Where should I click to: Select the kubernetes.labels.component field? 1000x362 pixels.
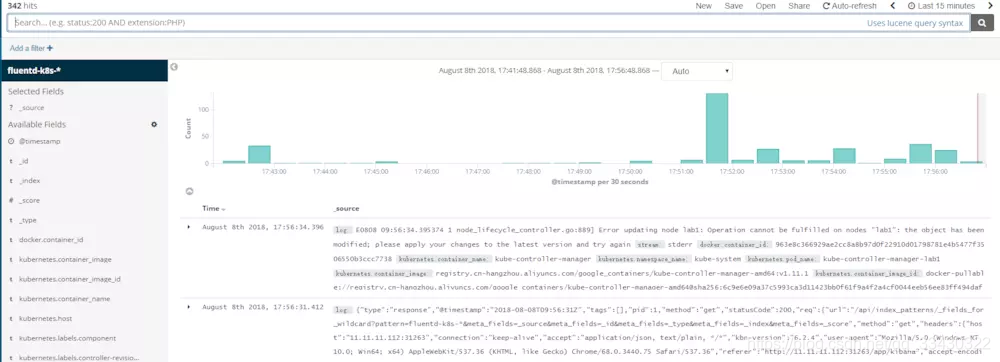(x=67, y=338)
